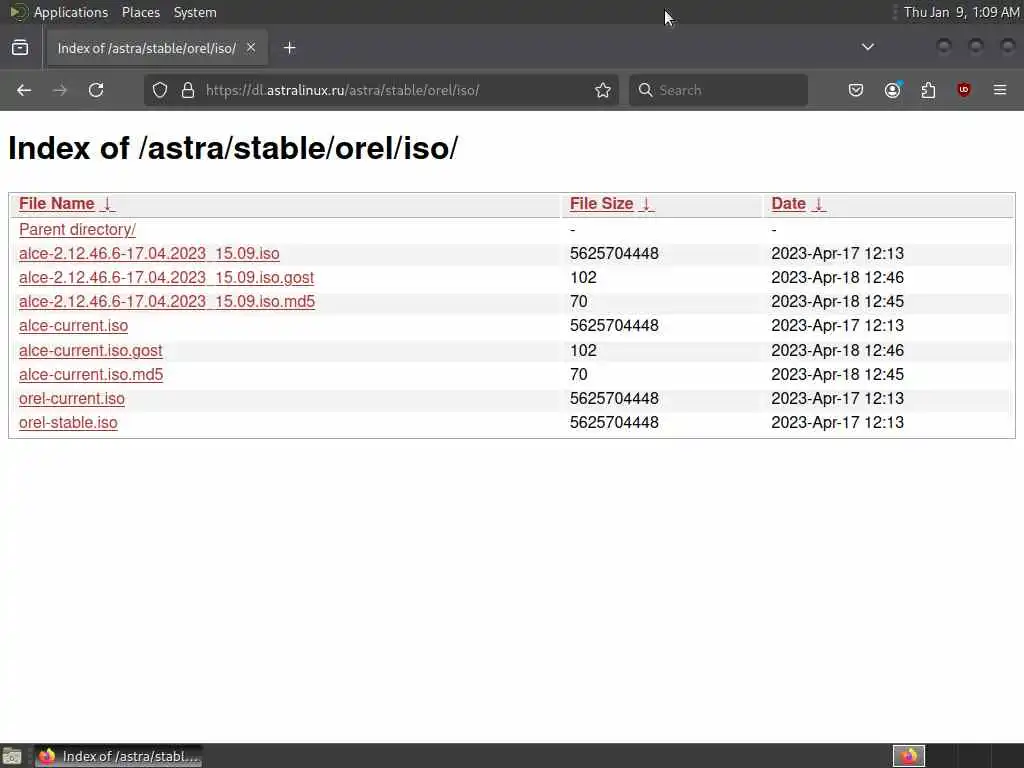Open the System menu
This screenshot has height=768, width=1024.
195,12
